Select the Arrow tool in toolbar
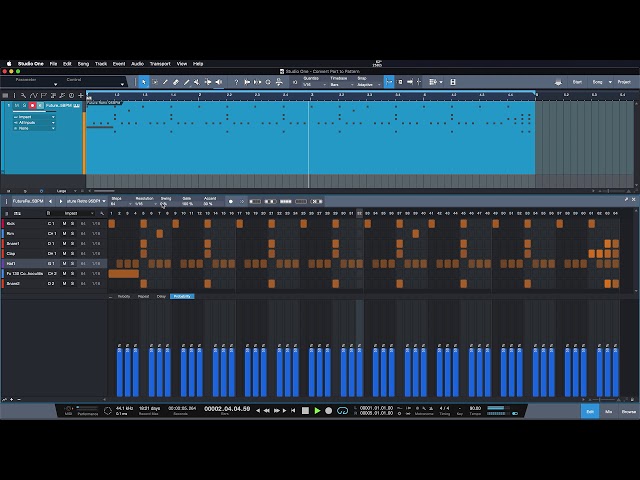This screenshot has height=480, width=640. click(x=144, y=82)
